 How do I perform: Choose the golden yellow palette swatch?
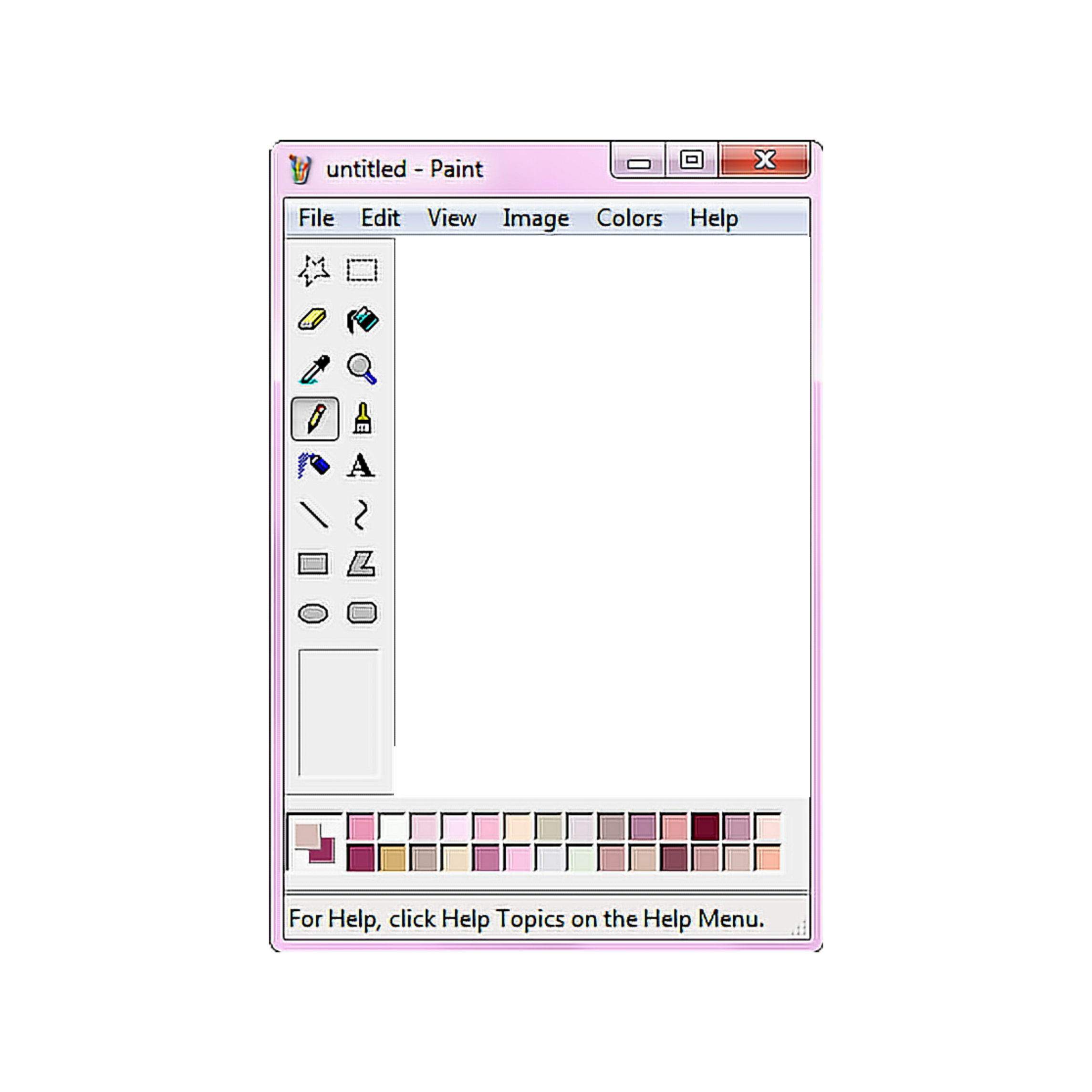coord(392,859)
